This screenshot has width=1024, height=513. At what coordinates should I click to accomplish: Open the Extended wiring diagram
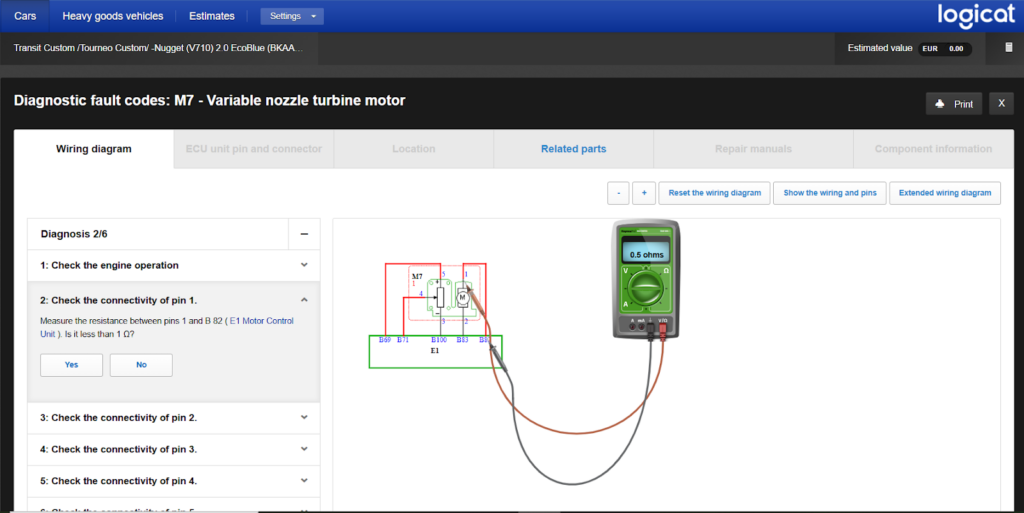click(x=944, y=193)
